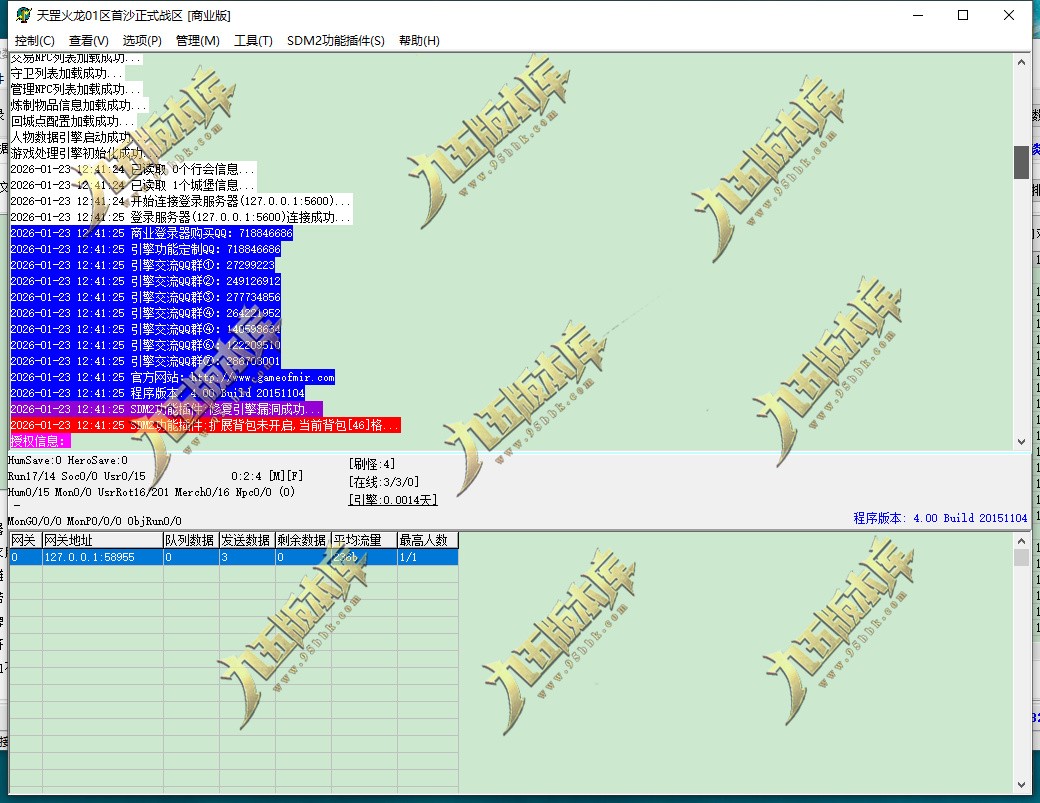The image size is (1040, 803).
Task: Click the 官方网站 gameofmir.com log line
Action: click(172, 377)
